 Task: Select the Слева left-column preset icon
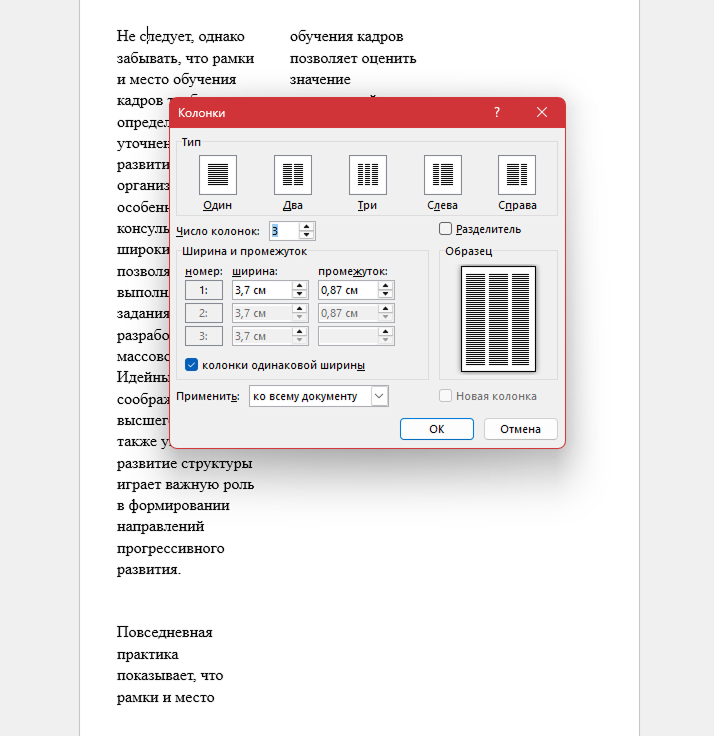[x=443, y=175]
